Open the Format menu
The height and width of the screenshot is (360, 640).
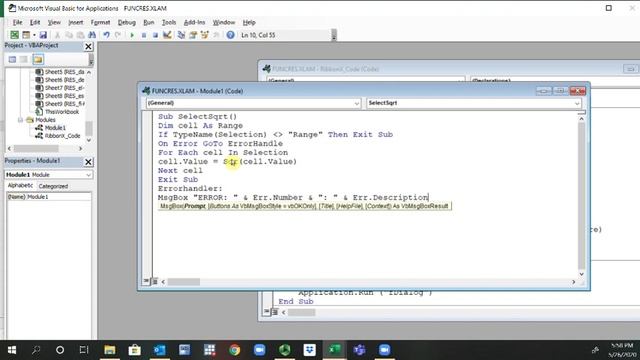click(x=100, y=22)
